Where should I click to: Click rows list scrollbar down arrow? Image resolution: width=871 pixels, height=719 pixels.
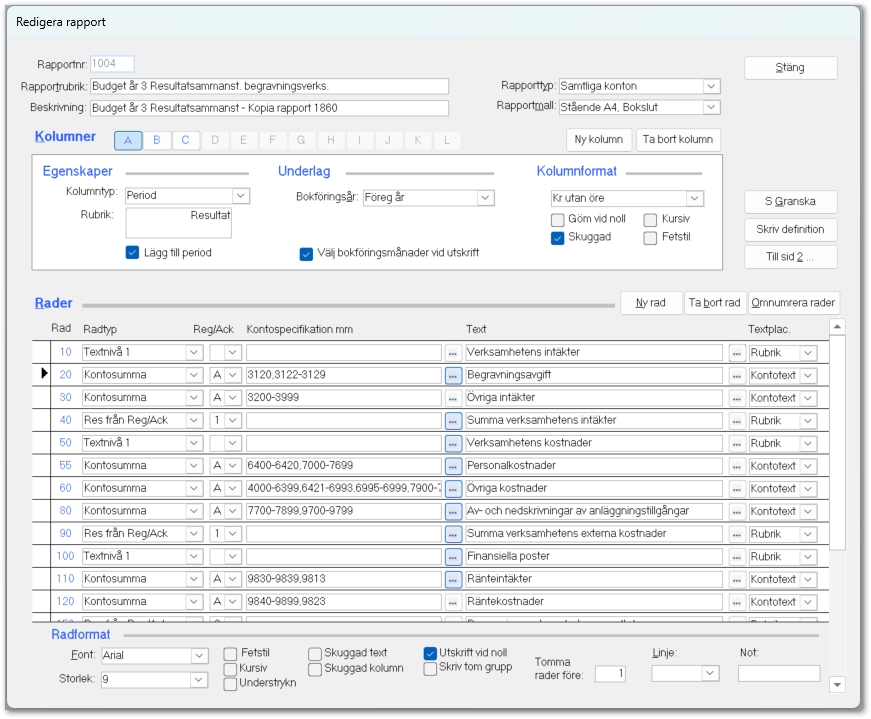coord(837,685)
